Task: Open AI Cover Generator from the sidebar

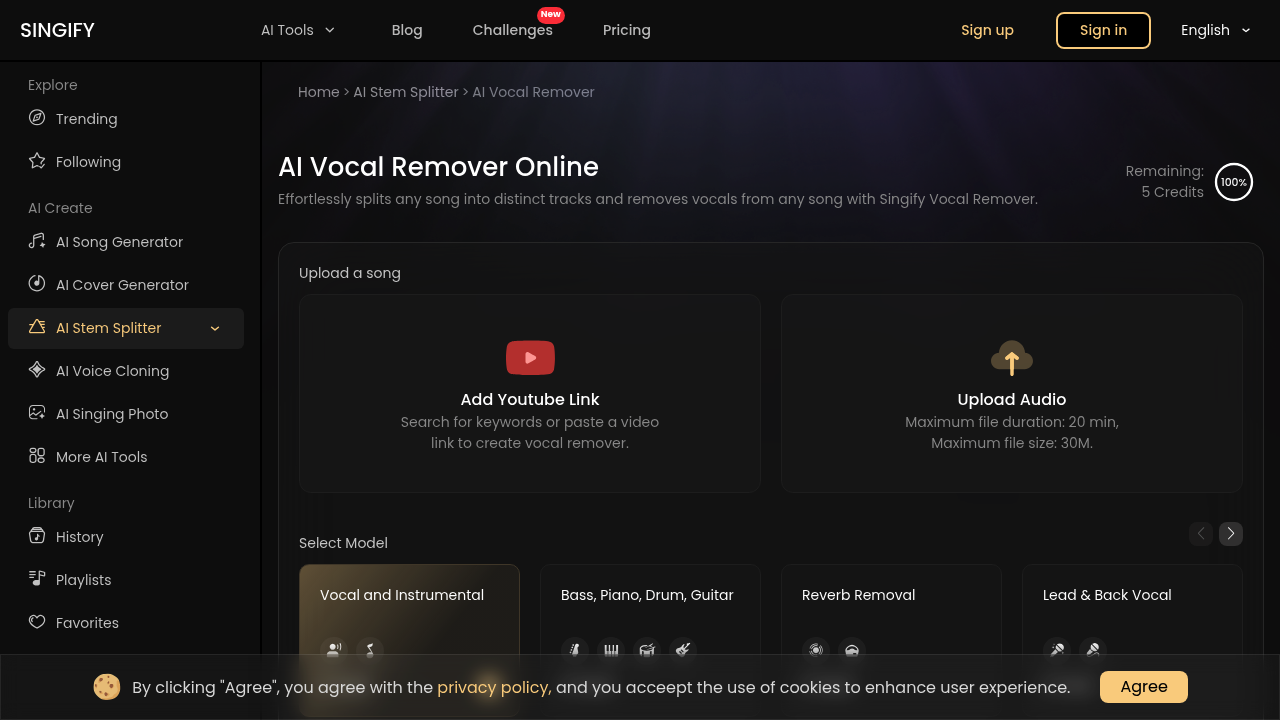Action: [37, 284]
